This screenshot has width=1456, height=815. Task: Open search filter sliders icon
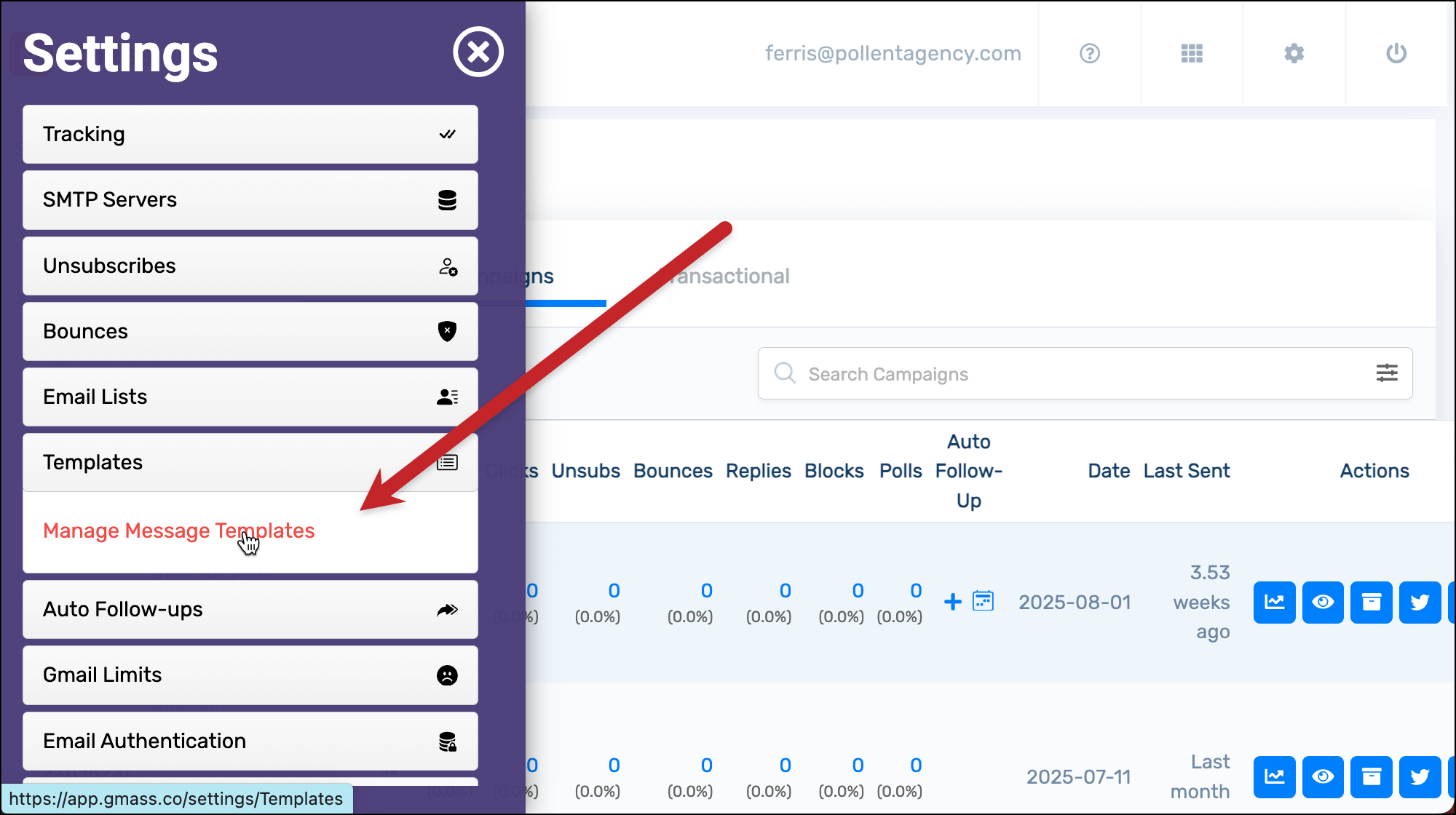point(1386,373)
